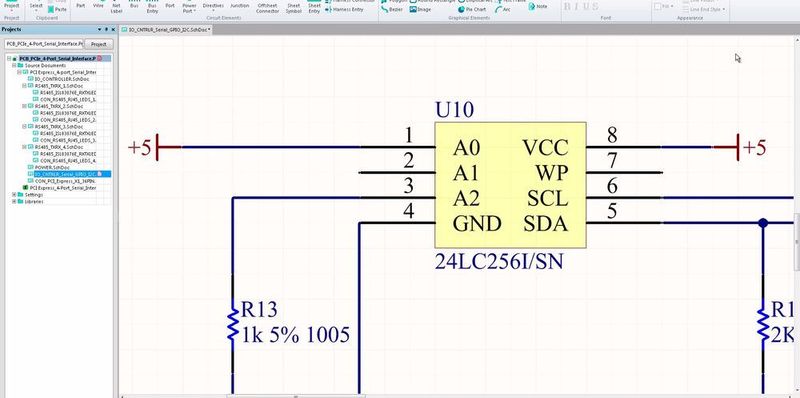
Task: Open the Projects panel options arrow
Action: (99, 30)
